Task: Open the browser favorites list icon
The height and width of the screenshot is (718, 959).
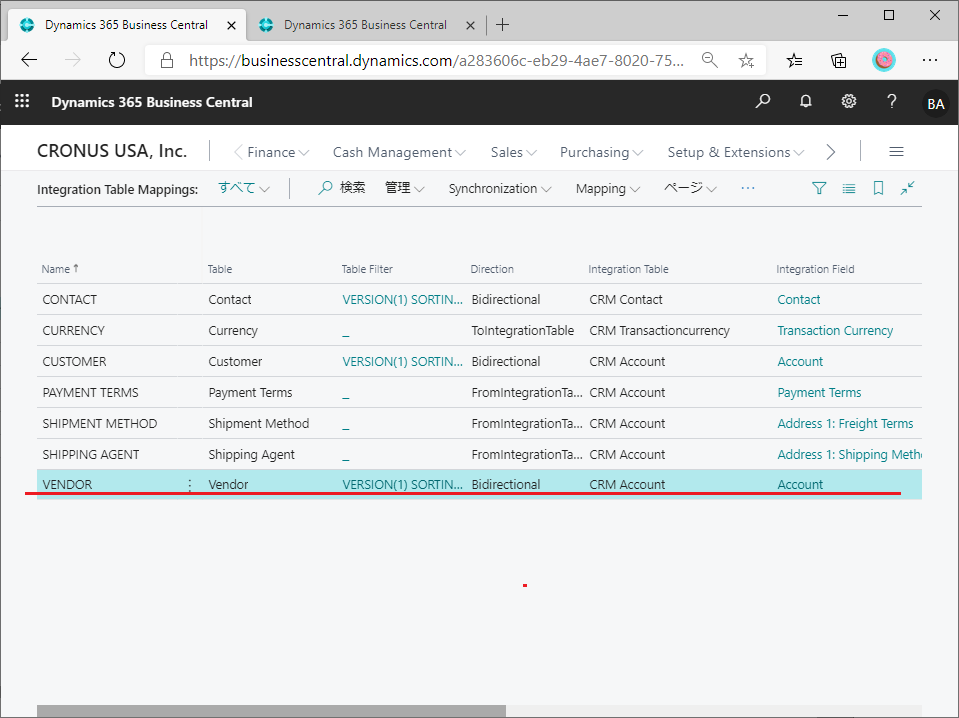Action: click(x=794, y=60)
